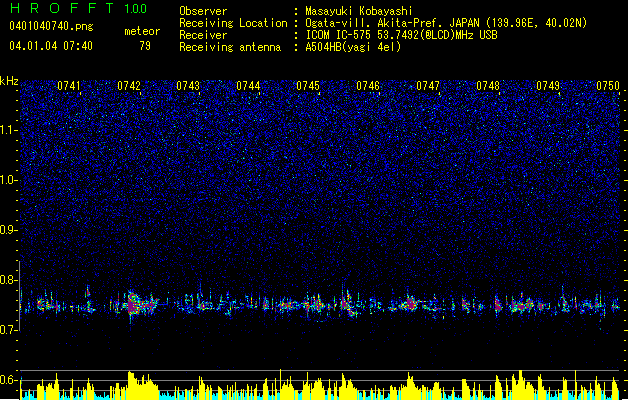Click the 0746 time marker
The width and height of the screenshot is (629, 400).
coord(368,86)
